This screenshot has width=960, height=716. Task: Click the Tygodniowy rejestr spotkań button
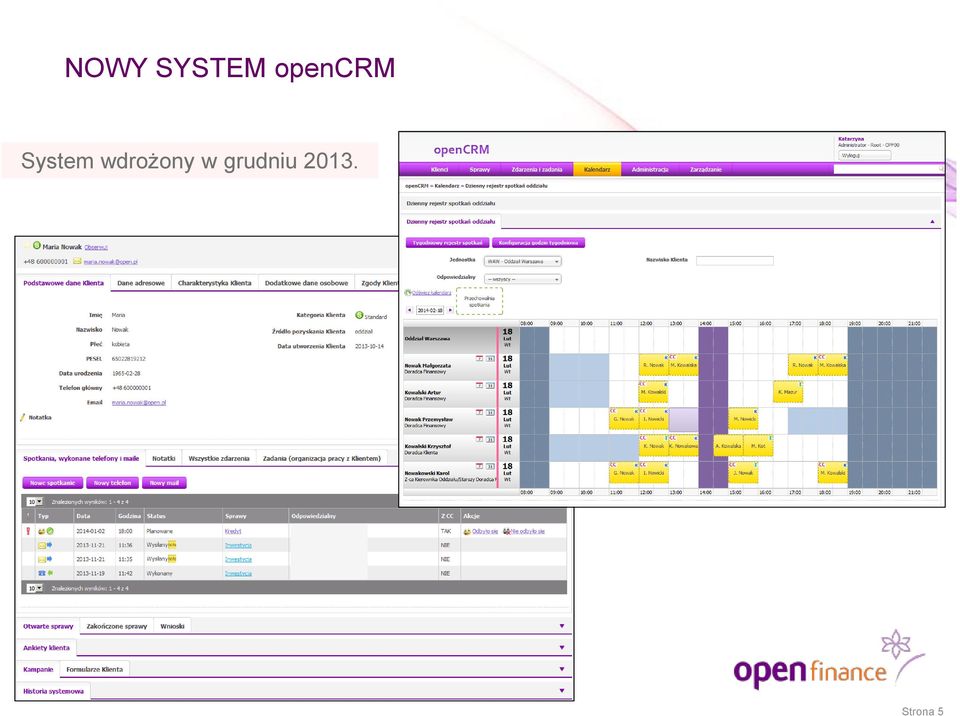pyautogui.click(x=448, y=243)
